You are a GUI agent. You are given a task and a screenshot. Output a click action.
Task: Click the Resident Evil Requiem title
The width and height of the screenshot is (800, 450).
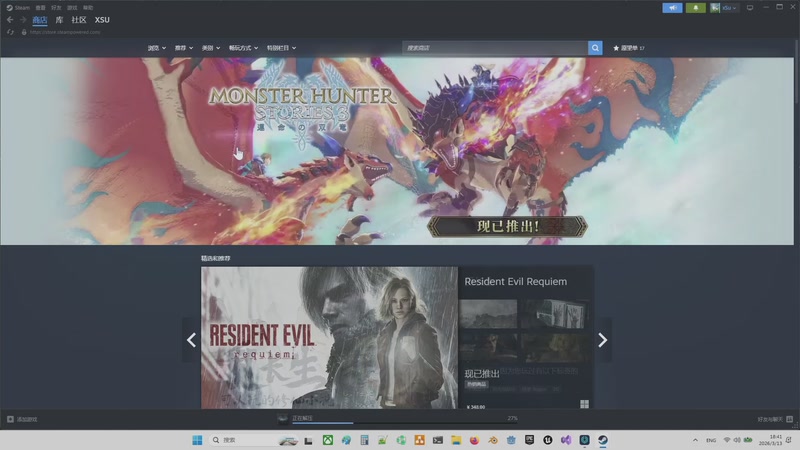(x=515, y=282)
